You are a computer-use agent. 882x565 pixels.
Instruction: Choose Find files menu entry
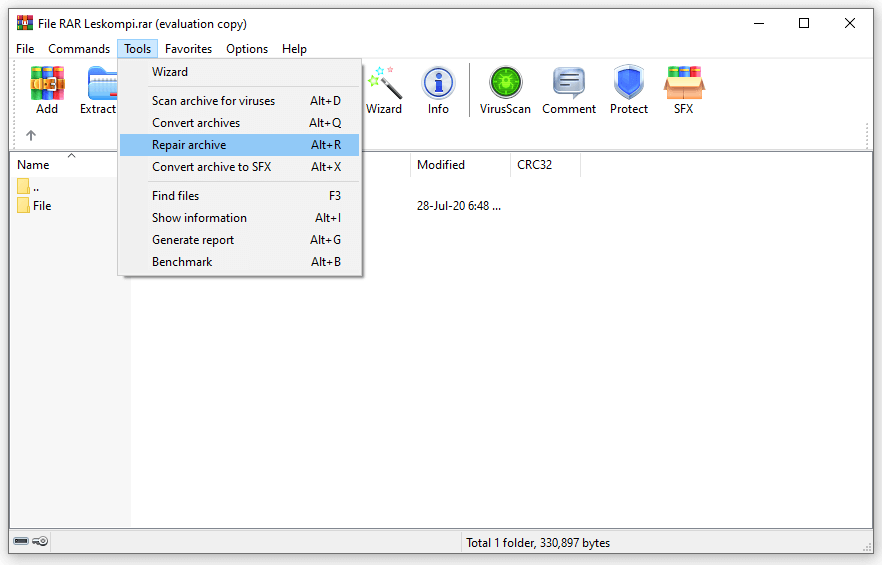pos(240,196)
